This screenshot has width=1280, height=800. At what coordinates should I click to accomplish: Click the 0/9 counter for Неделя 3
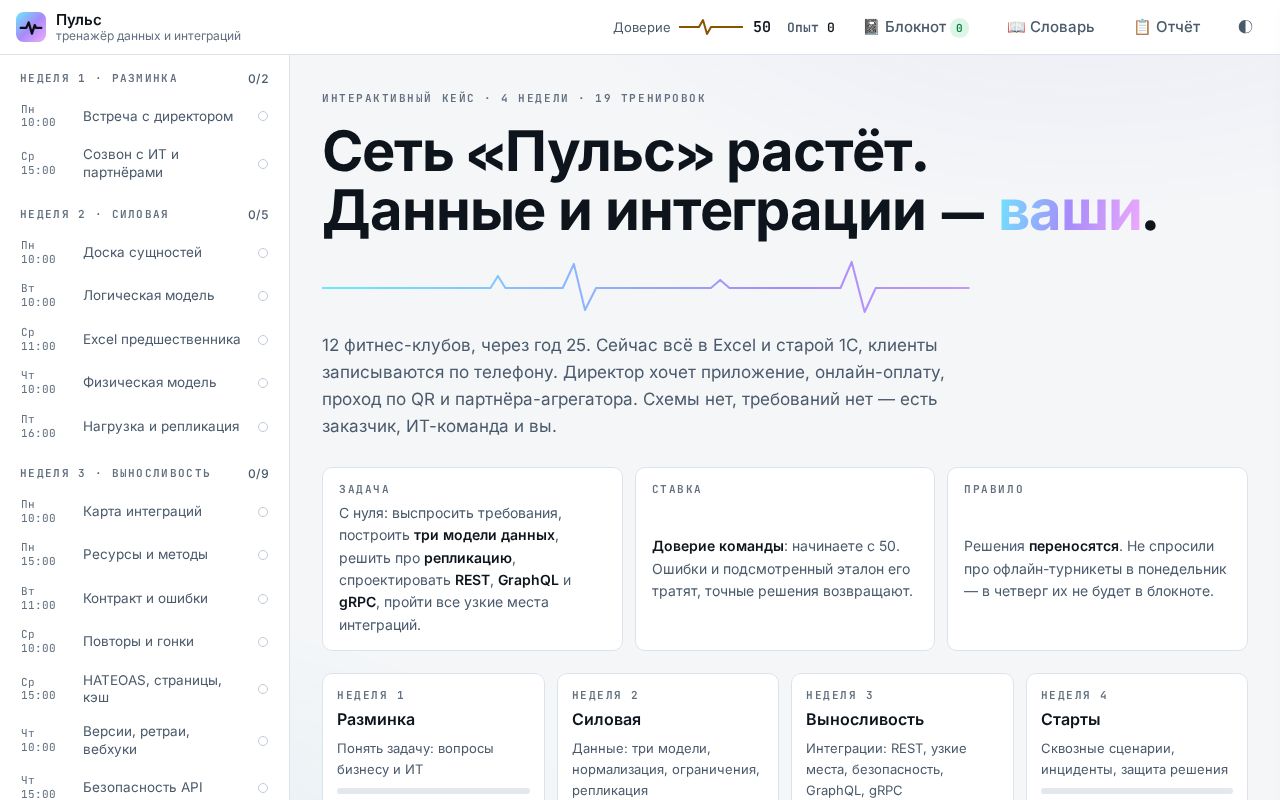(x=258, y=474)
